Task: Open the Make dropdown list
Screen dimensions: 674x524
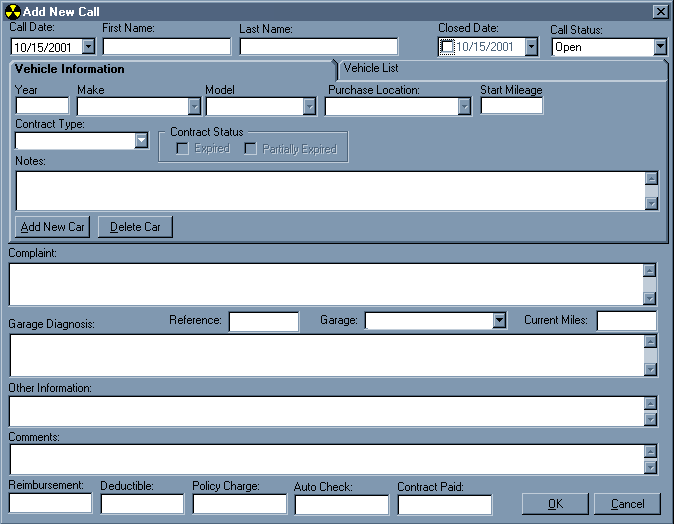Action: (194, 106)
